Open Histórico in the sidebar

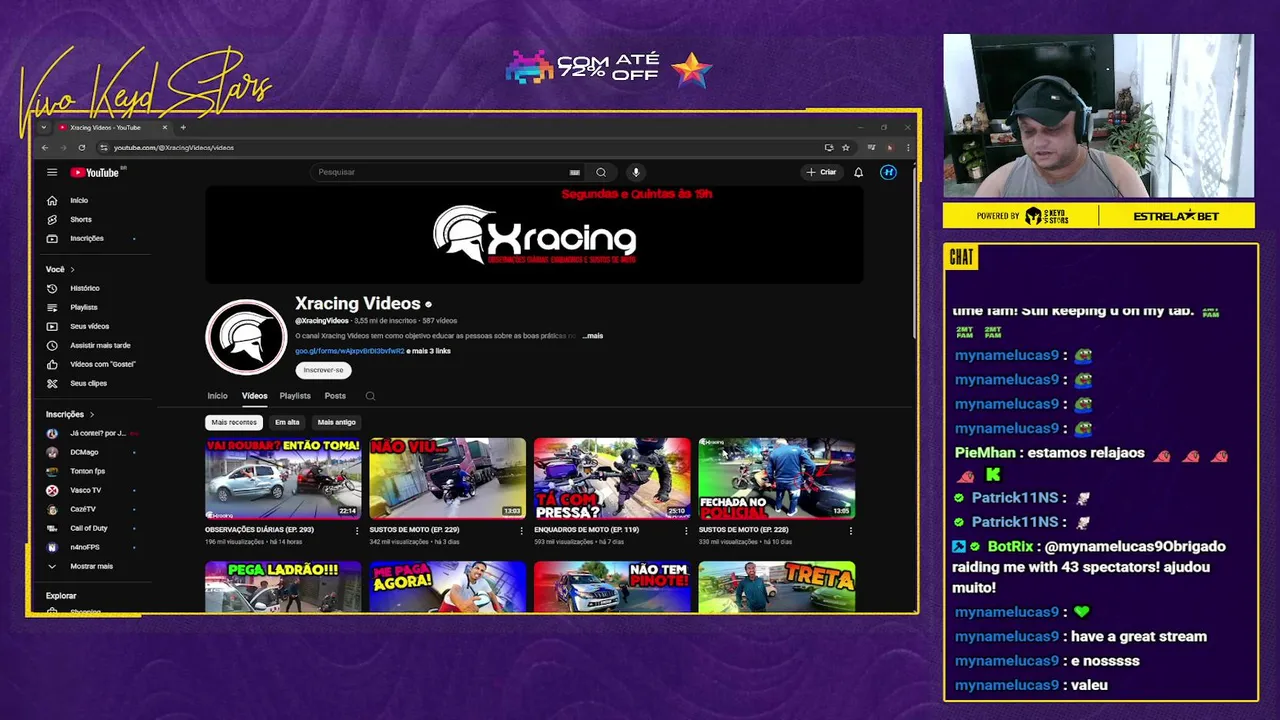tap(84, 288)
